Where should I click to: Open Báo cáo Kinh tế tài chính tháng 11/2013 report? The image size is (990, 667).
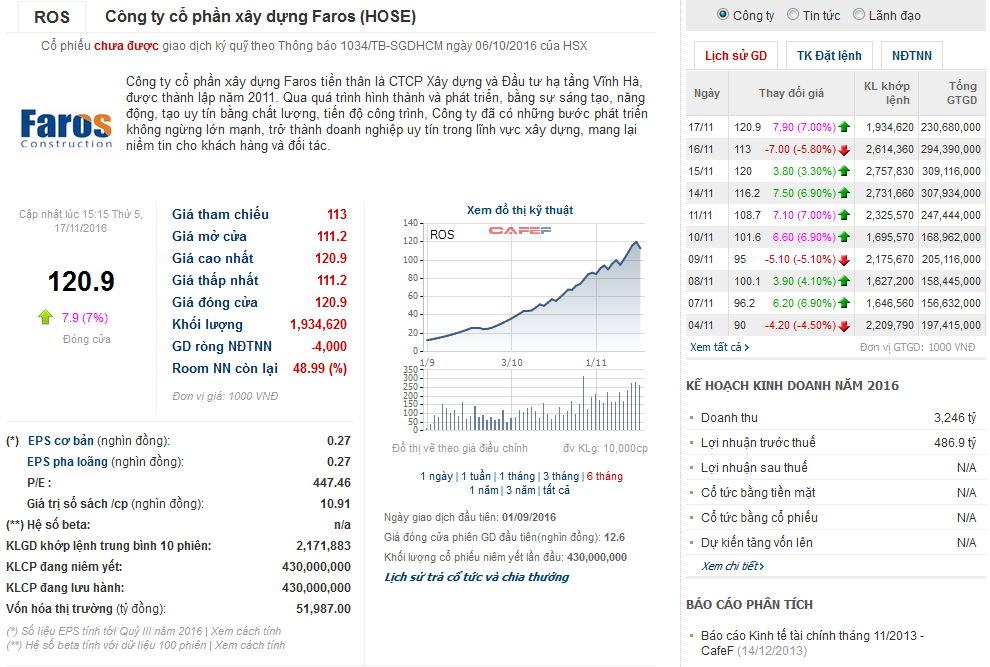[812, 643]
